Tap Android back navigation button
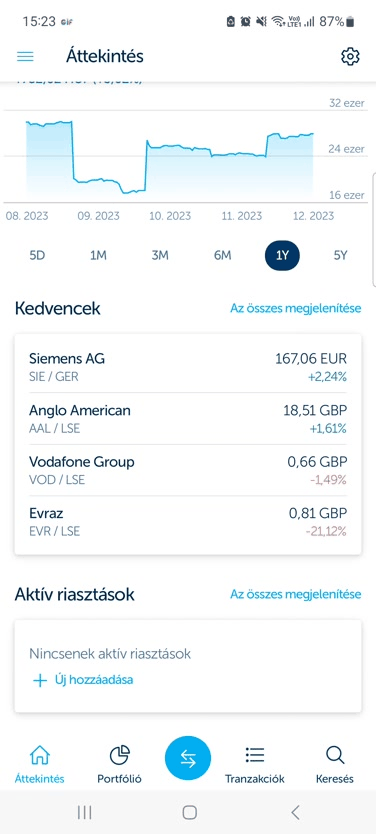Image resolution: width=376 pixels, height=834 pixels. coord(295,812)
